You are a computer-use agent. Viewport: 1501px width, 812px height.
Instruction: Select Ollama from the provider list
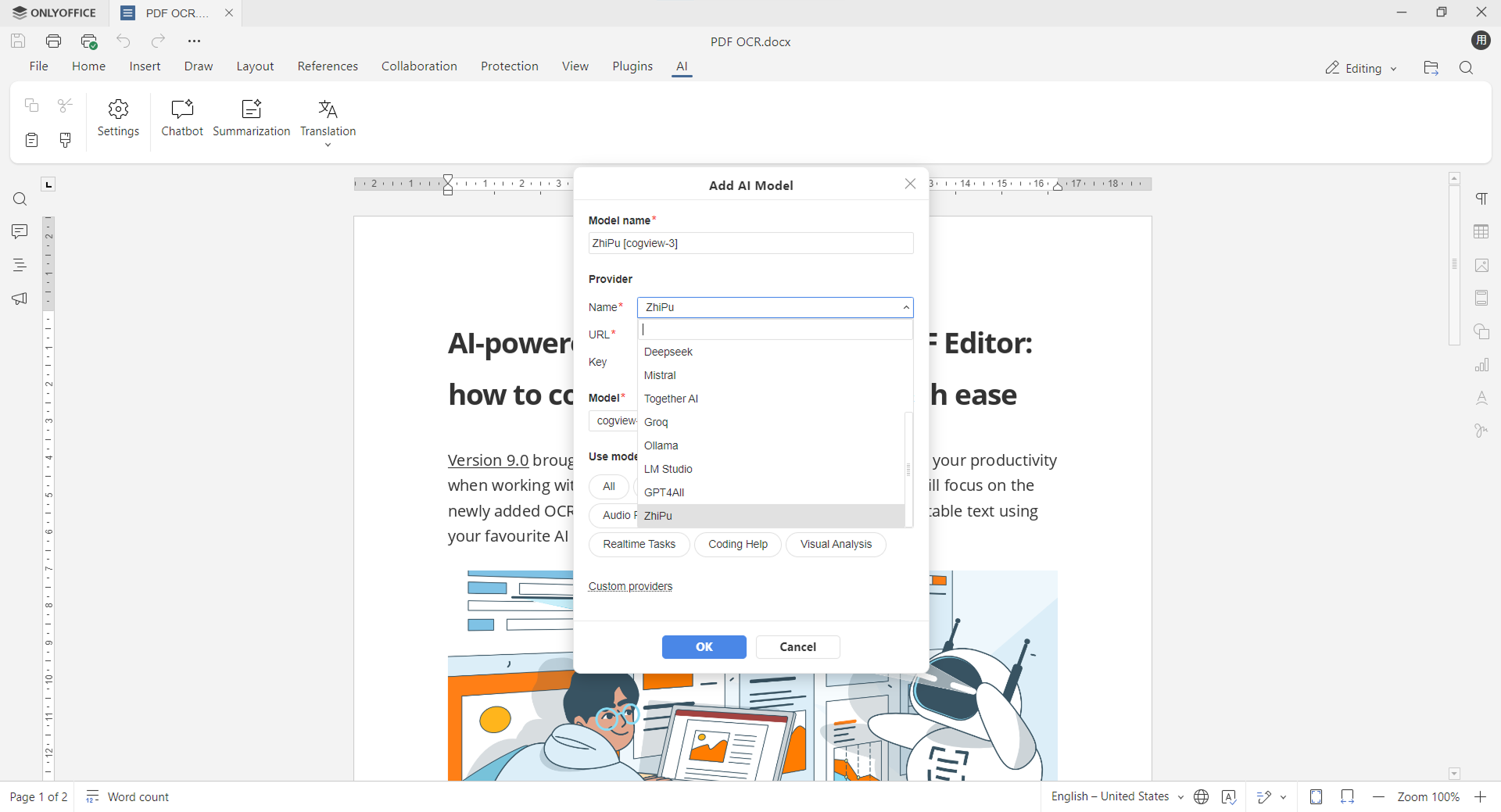771,445
